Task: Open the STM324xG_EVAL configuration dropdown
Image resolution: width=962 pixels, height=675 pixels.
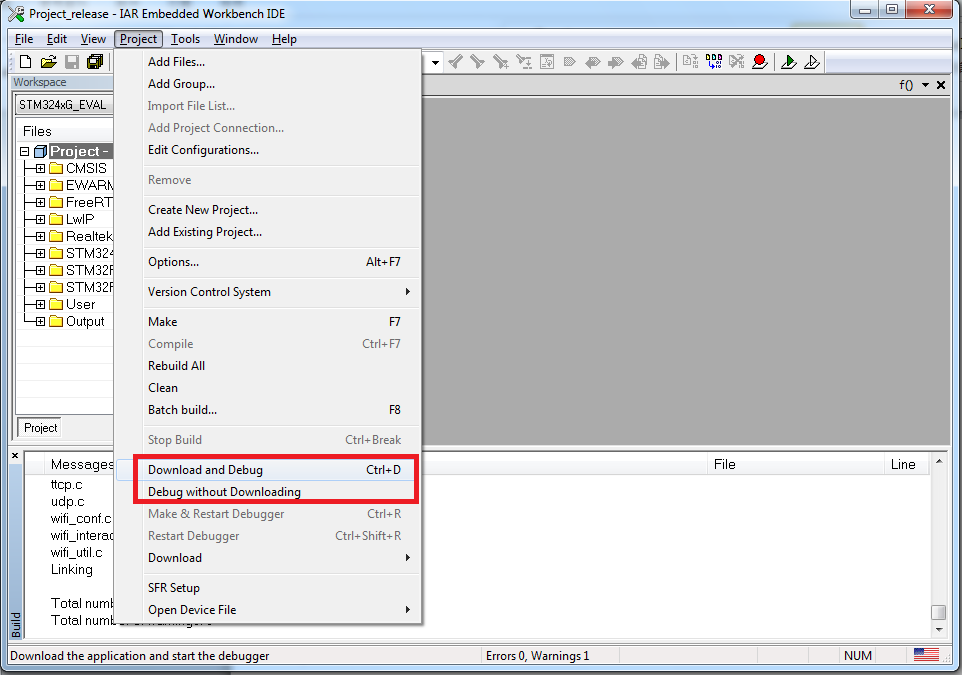Action: [x=64, y=104]
